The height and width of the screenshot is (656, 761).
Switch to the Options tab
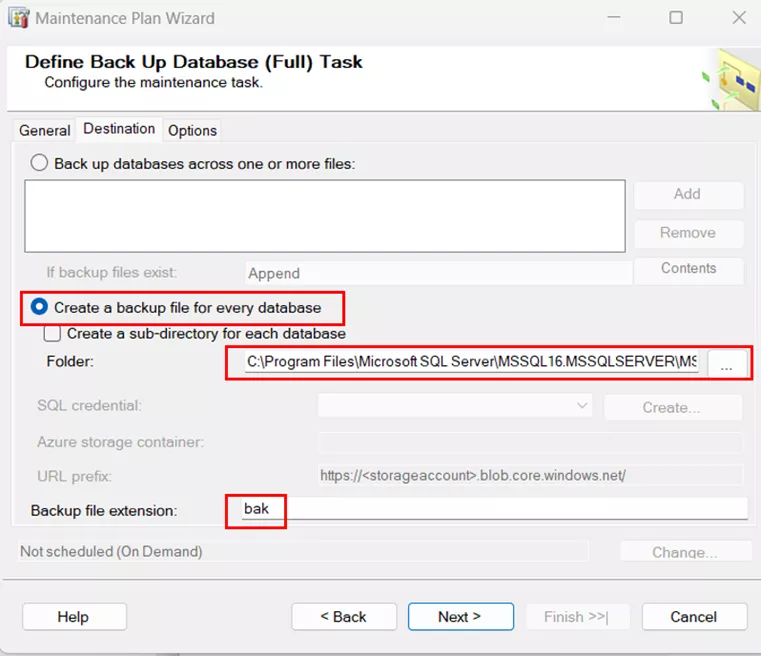tap(192, 131)
